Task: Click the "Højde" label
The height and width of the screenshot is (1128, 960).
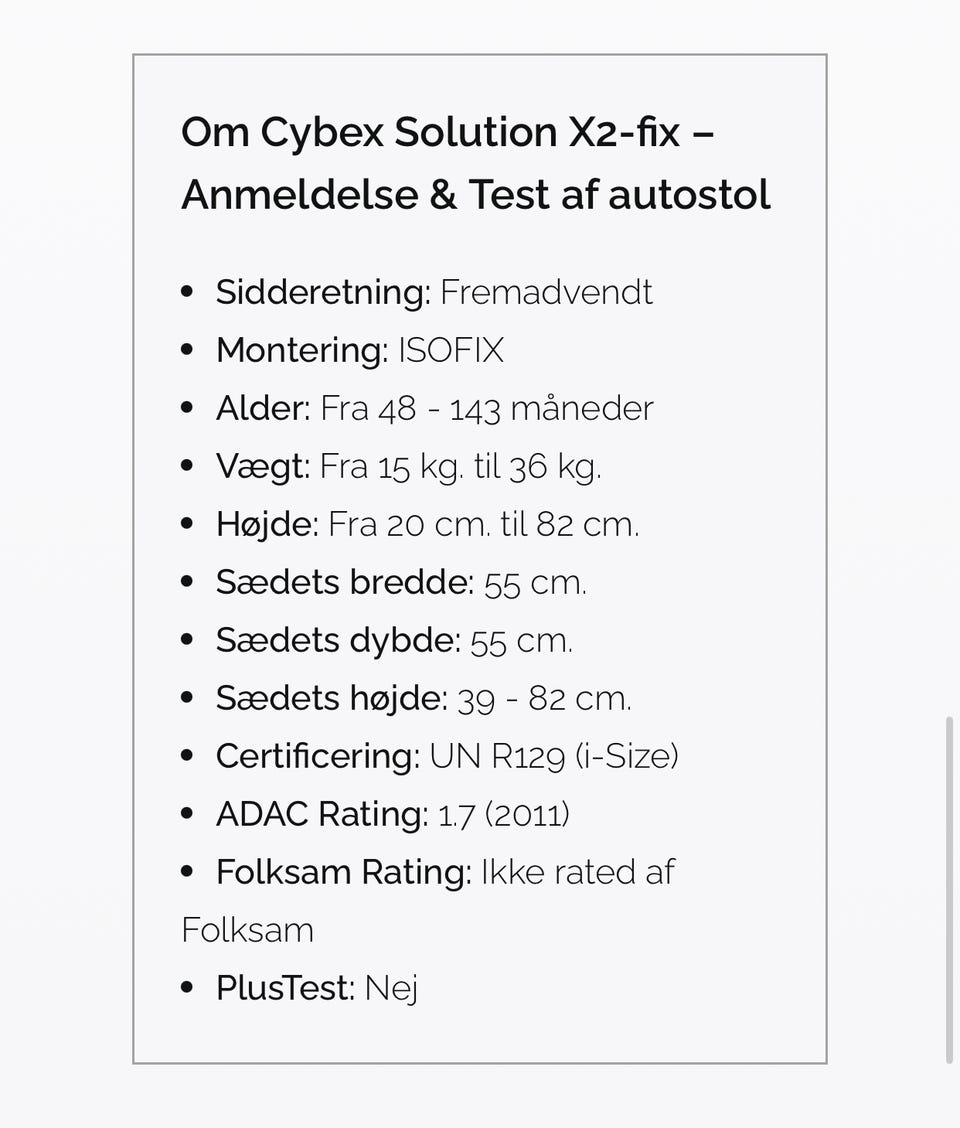Action: [x=266, y=524]
